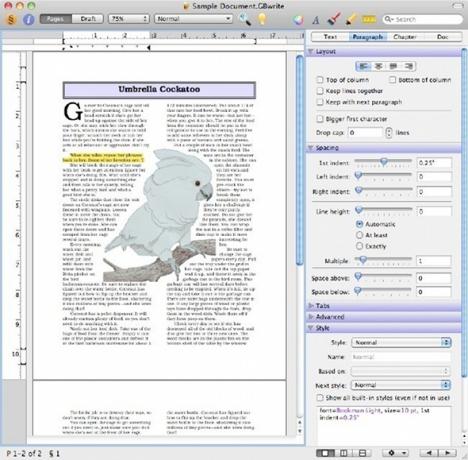Open the gear action menu
468x460 pixels.
click(x=395, y=453)
